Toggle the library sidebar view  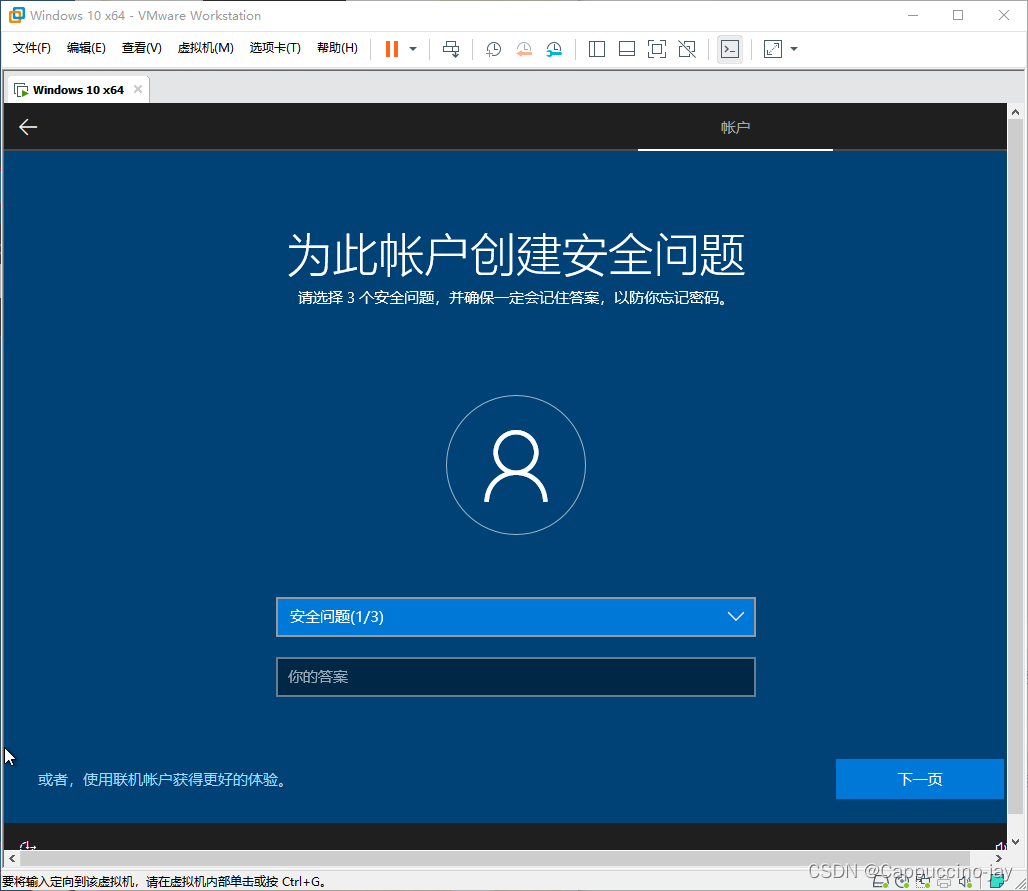pos(597,49)
